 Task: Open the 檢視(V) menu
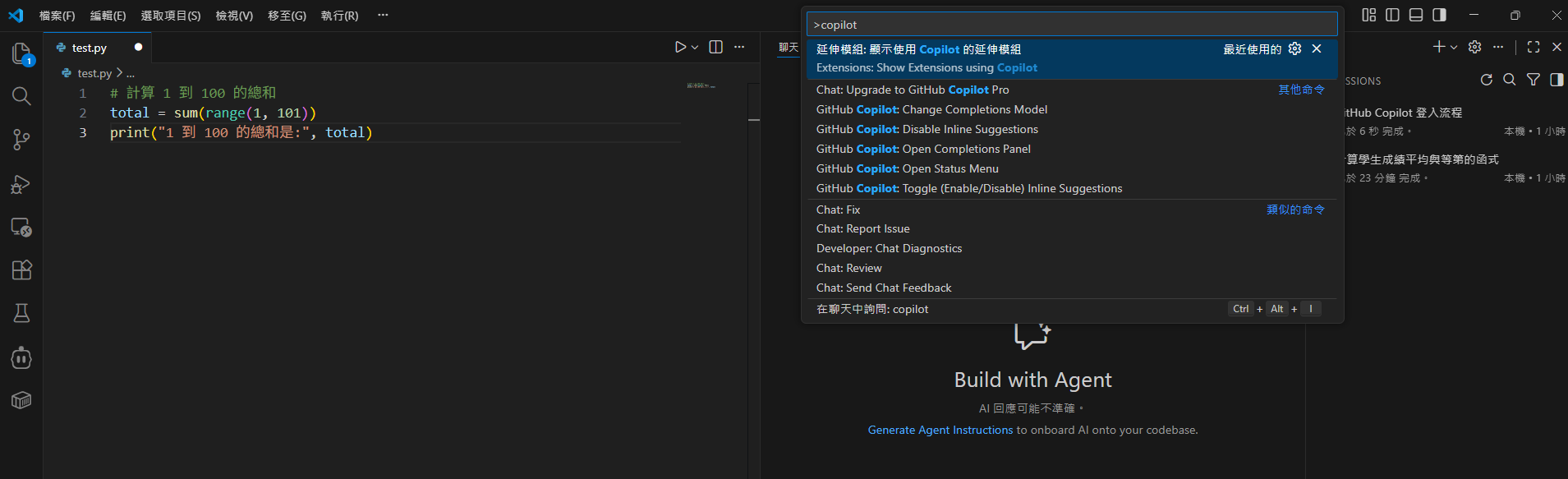point(234,16)
